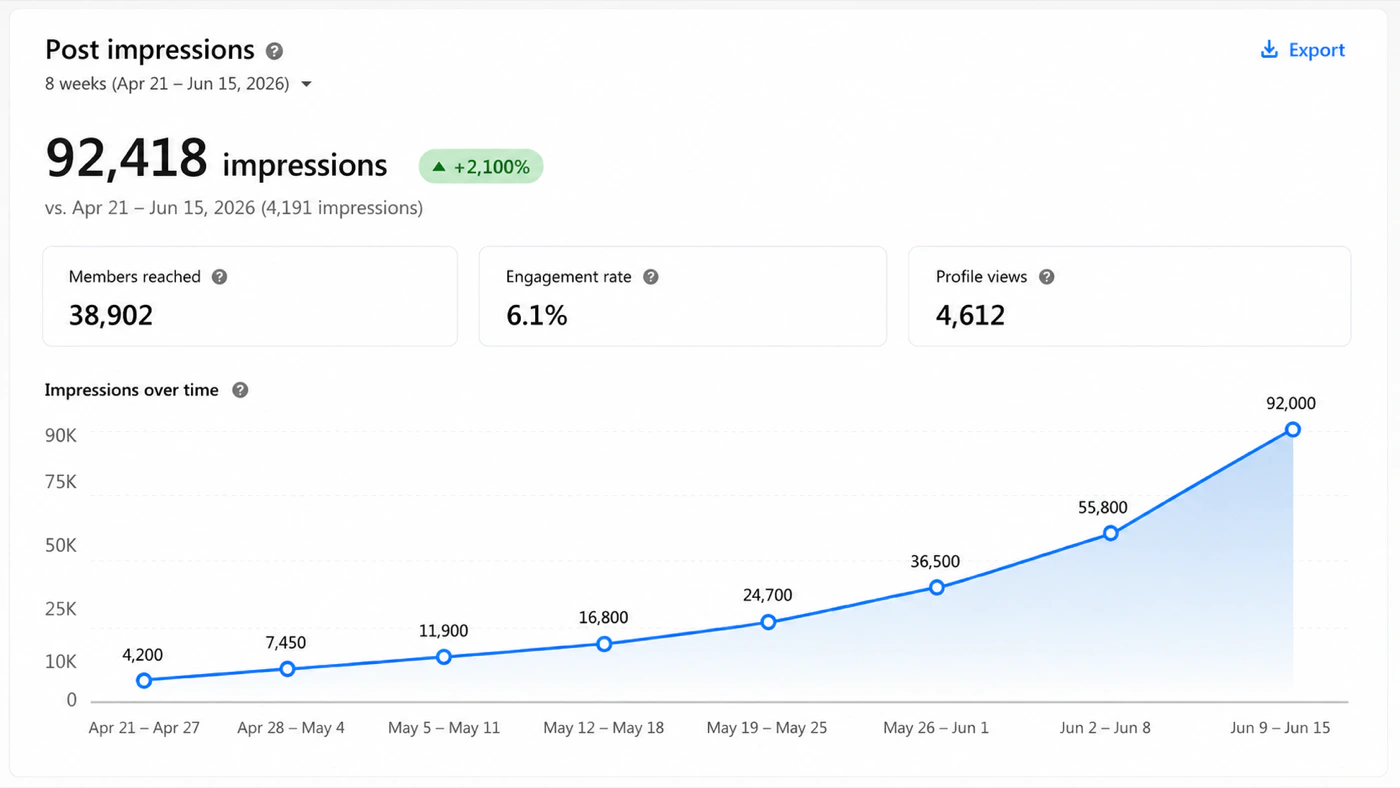Viewport: 1400px width, 788px height.
Task: Open the Engagement rate card
Action: point(683,296)
